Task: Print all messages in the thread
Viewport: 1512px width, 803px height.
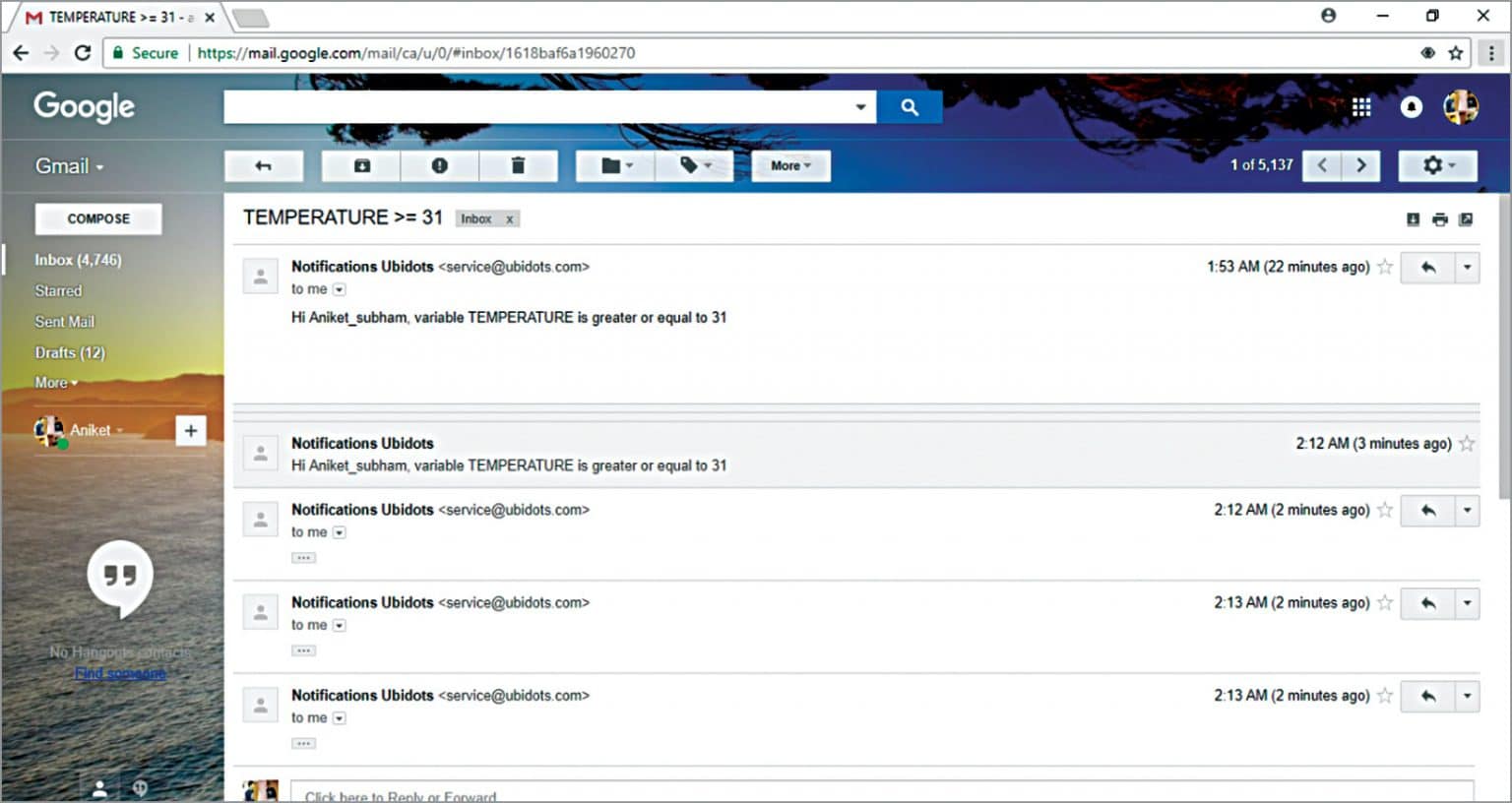Action: point(1439,219)
